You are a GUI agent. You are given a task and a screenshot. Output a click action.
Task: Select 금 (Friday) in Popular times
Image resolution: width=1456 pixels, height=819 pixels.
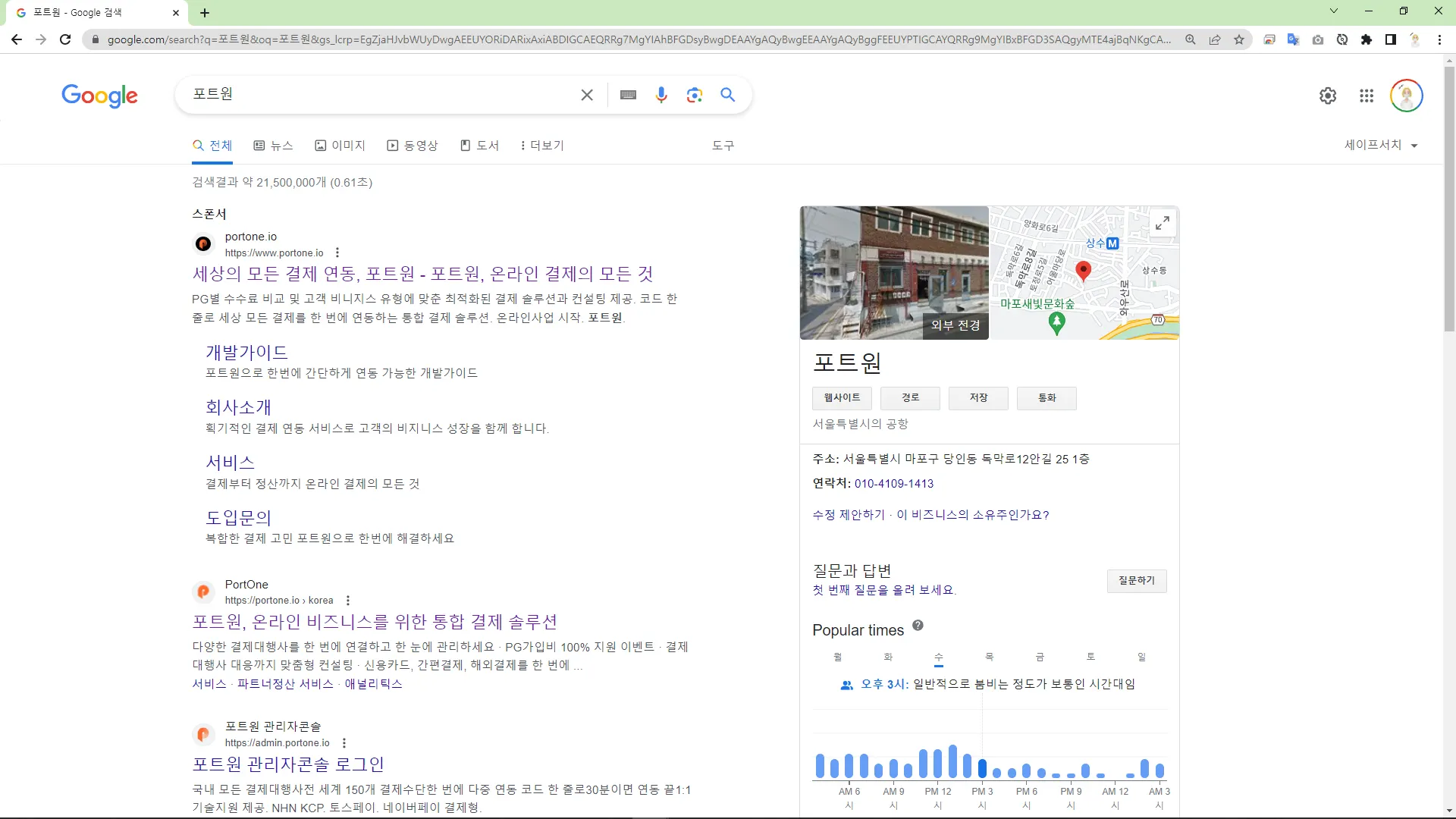click(x=1040, y=657)
